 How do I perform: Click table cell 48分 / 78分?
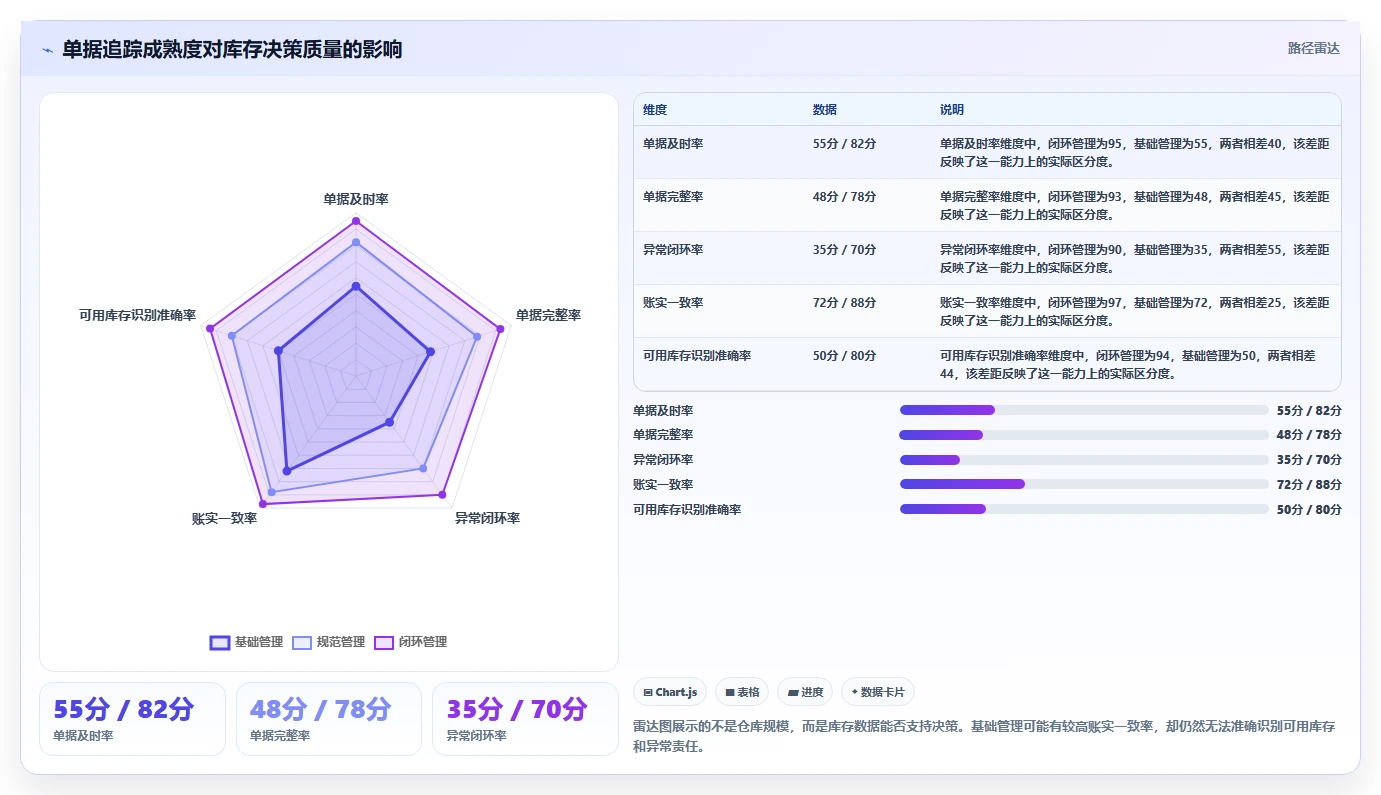click(x=845, y=197)
